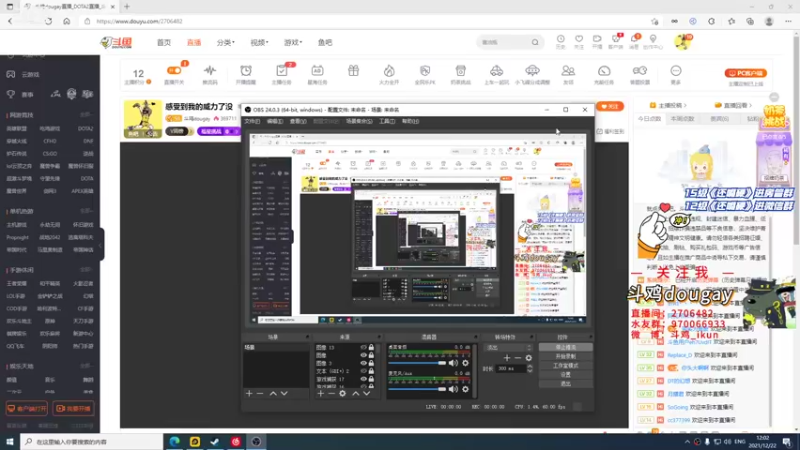Open the scene transition type dropdown in OBS

click(x=508, y=347)
